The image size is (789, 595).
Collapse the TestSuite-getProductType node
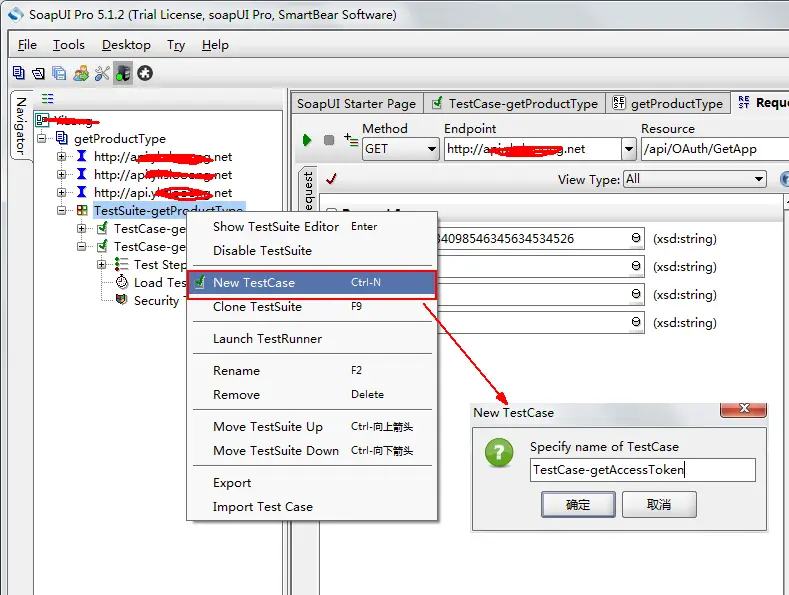(61, 210)
